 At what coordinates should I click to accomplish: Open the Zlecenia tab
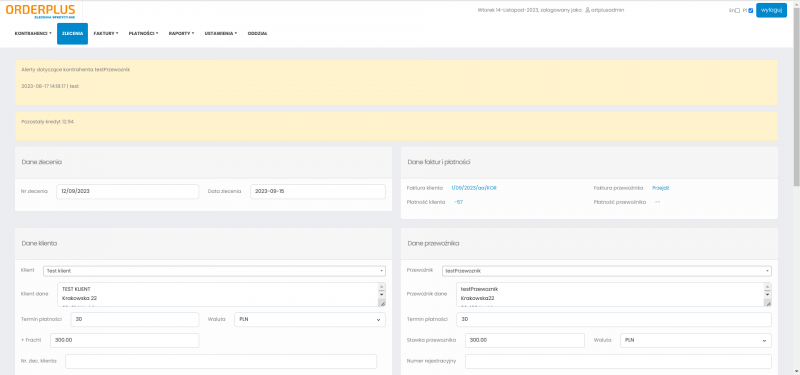coord(72,34)
